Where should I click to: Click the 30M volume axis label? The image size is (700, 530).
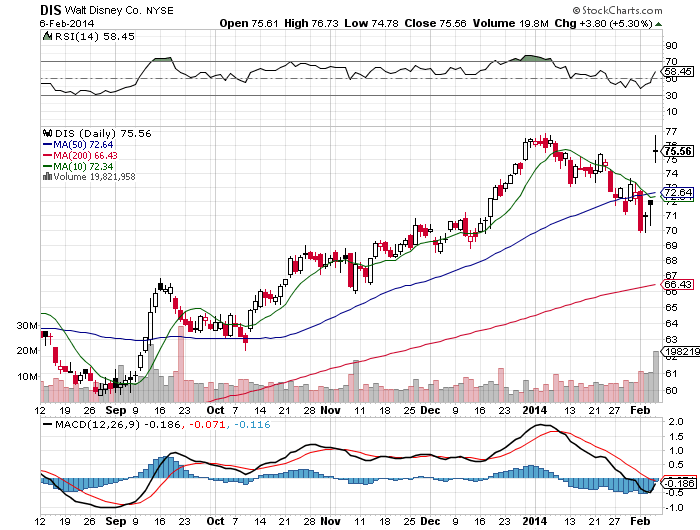pyautogui.click(x=27, y=326)
